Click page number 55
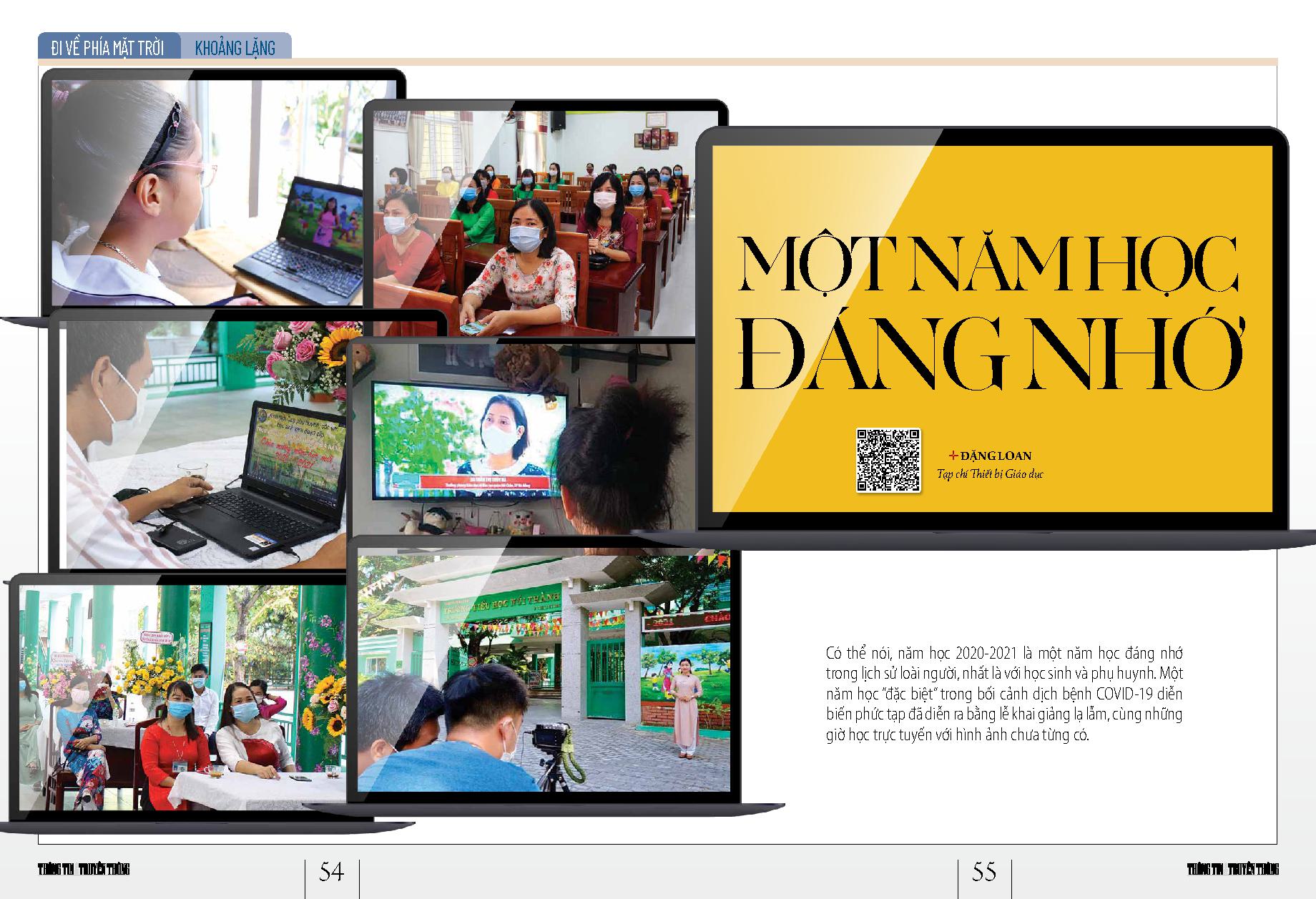 pyautogui.click(x=984, y=872)
